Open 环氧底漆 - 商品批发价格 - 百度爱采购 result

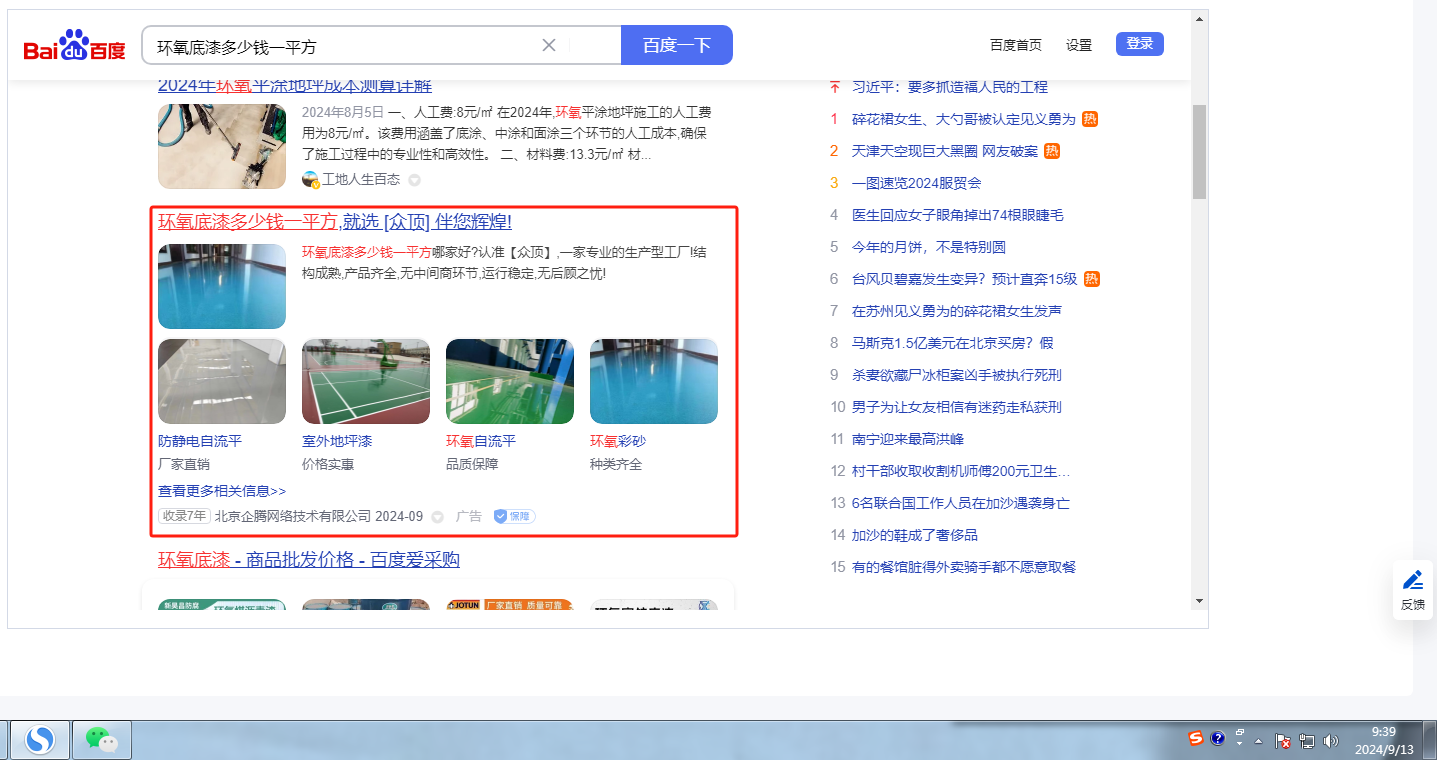309,560
